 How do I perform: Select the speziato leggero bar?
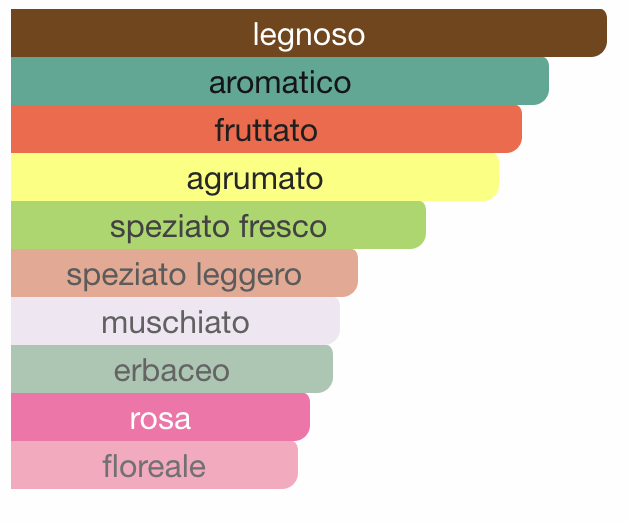coord(184,273)
